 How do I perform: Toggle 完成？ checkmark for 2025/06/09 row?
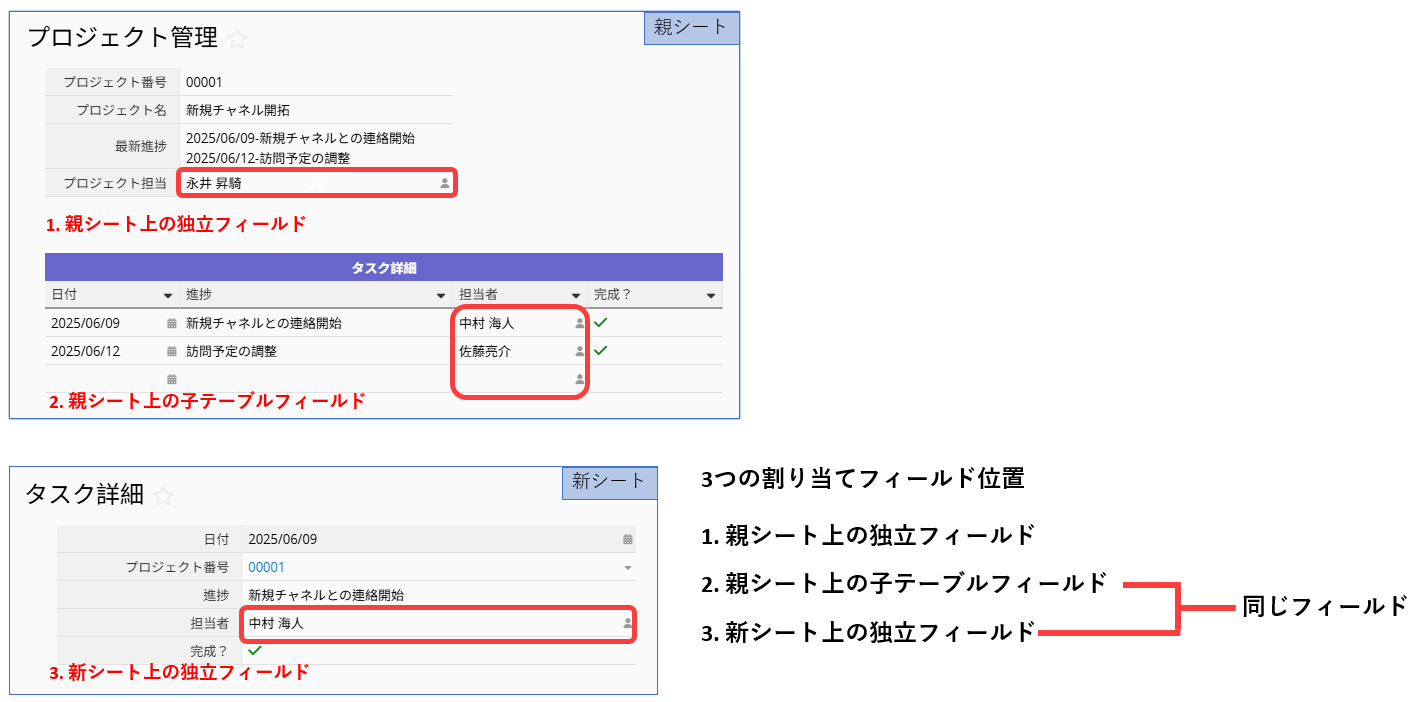(x=600, y=323)
